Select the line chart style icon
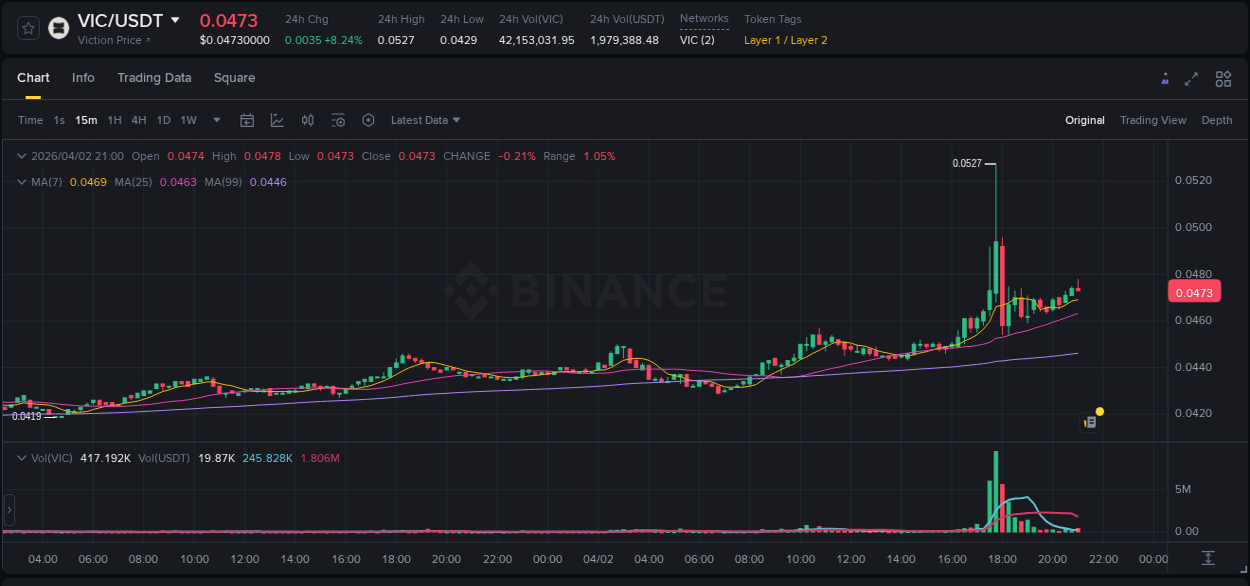This screenshot has width=1250, height=586. 278,120
